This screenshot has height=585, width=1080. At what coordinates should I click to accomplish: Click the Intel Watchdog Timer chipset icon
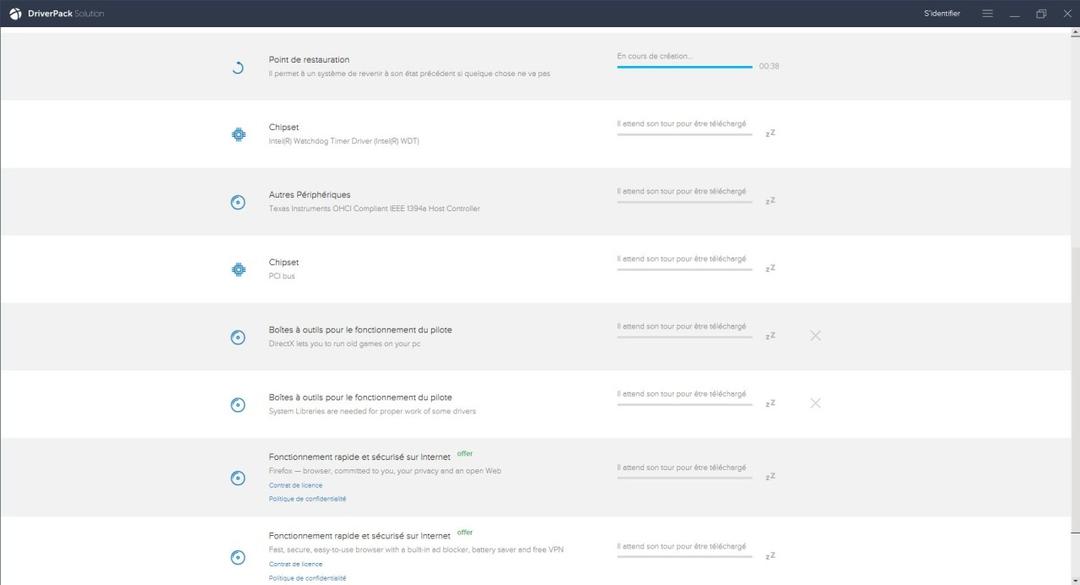(238, 134)
